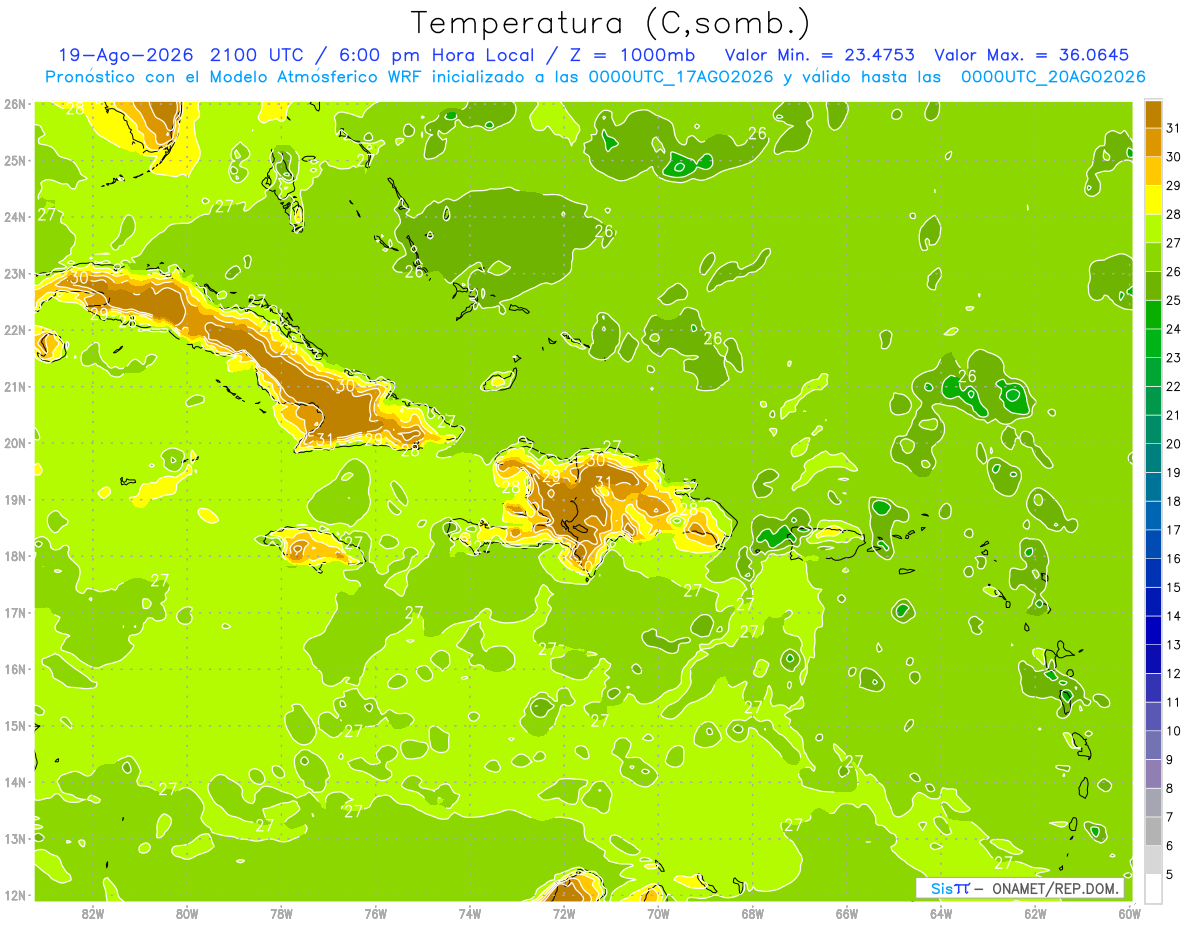Click the "26N" latitude axis label

(15, 103)
